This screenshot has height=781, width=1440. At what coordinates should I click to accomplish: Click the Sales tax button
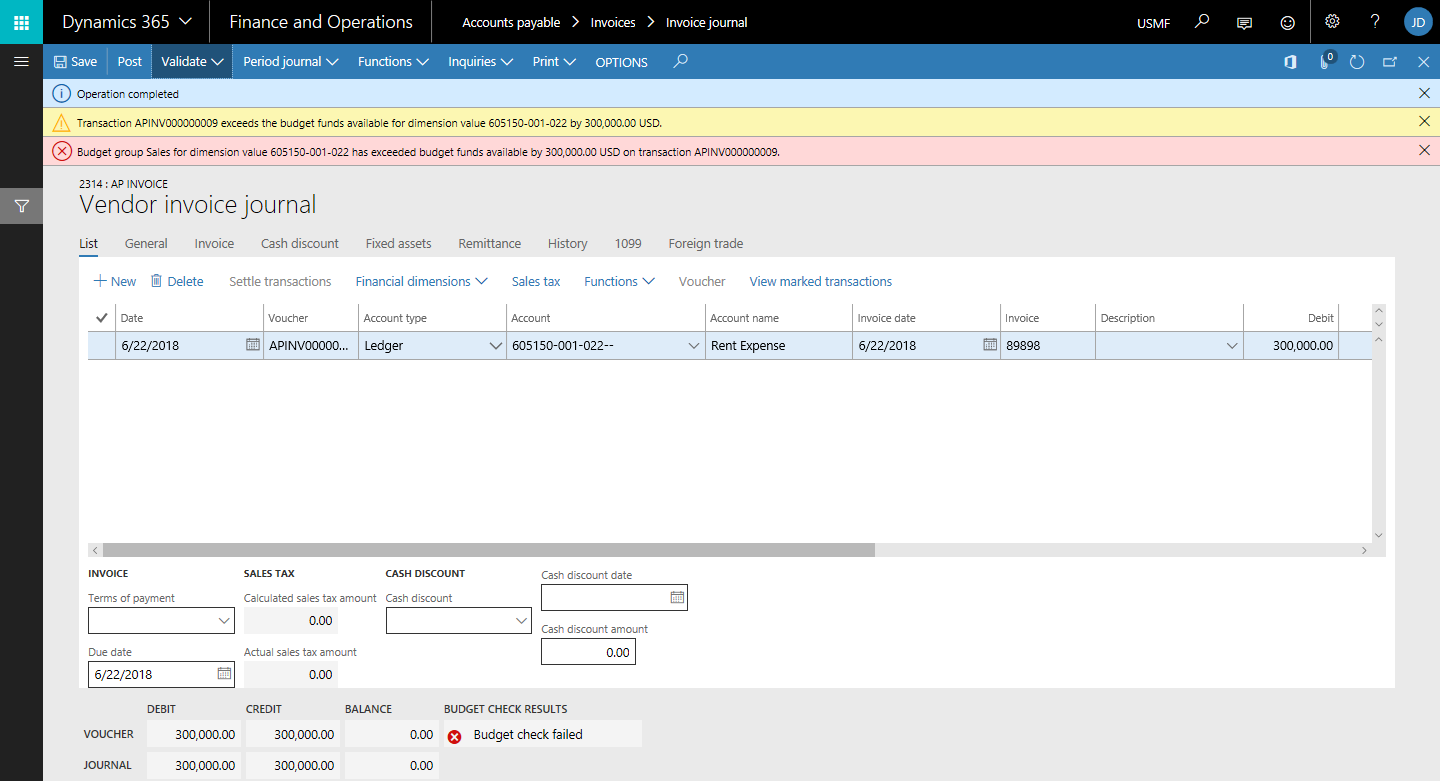point(536,282)
